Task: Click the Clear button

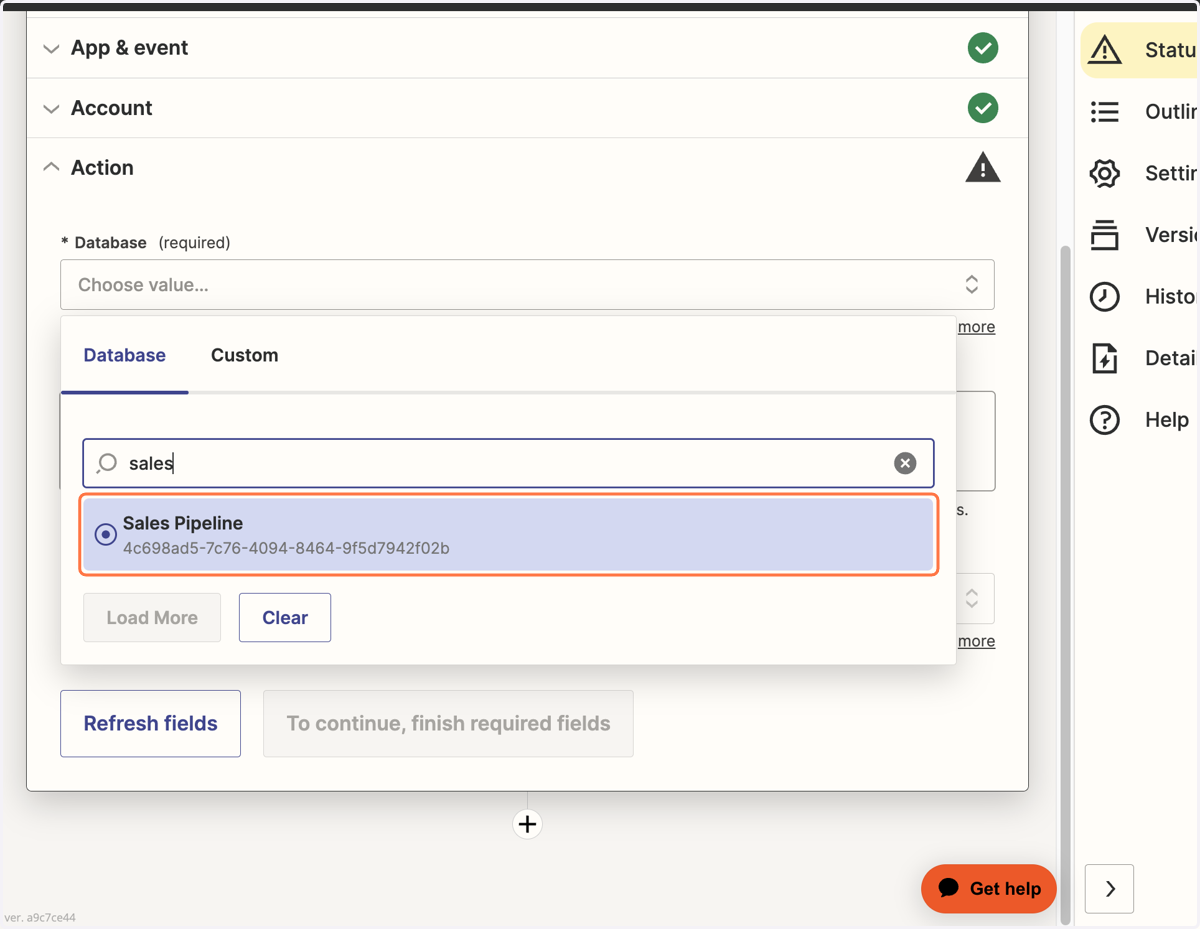Action: coord(285,617)
